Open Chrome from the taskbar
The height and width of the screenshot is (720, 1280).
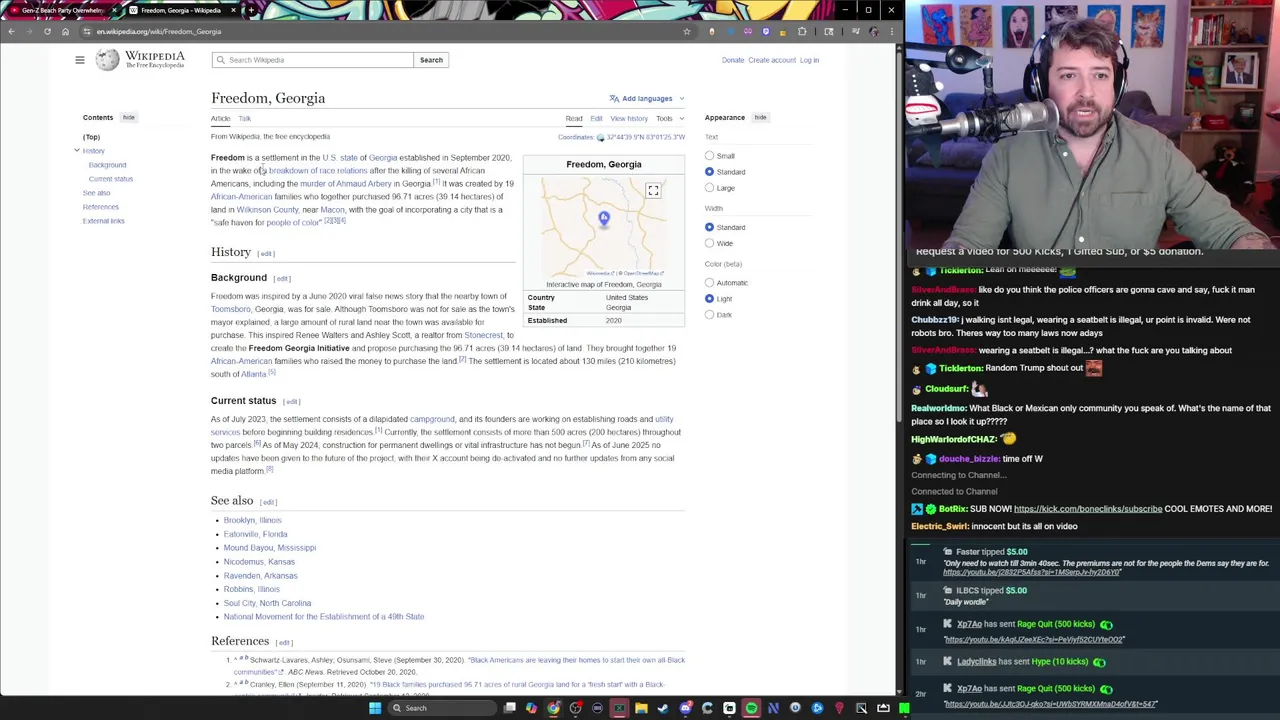(553, 708)
